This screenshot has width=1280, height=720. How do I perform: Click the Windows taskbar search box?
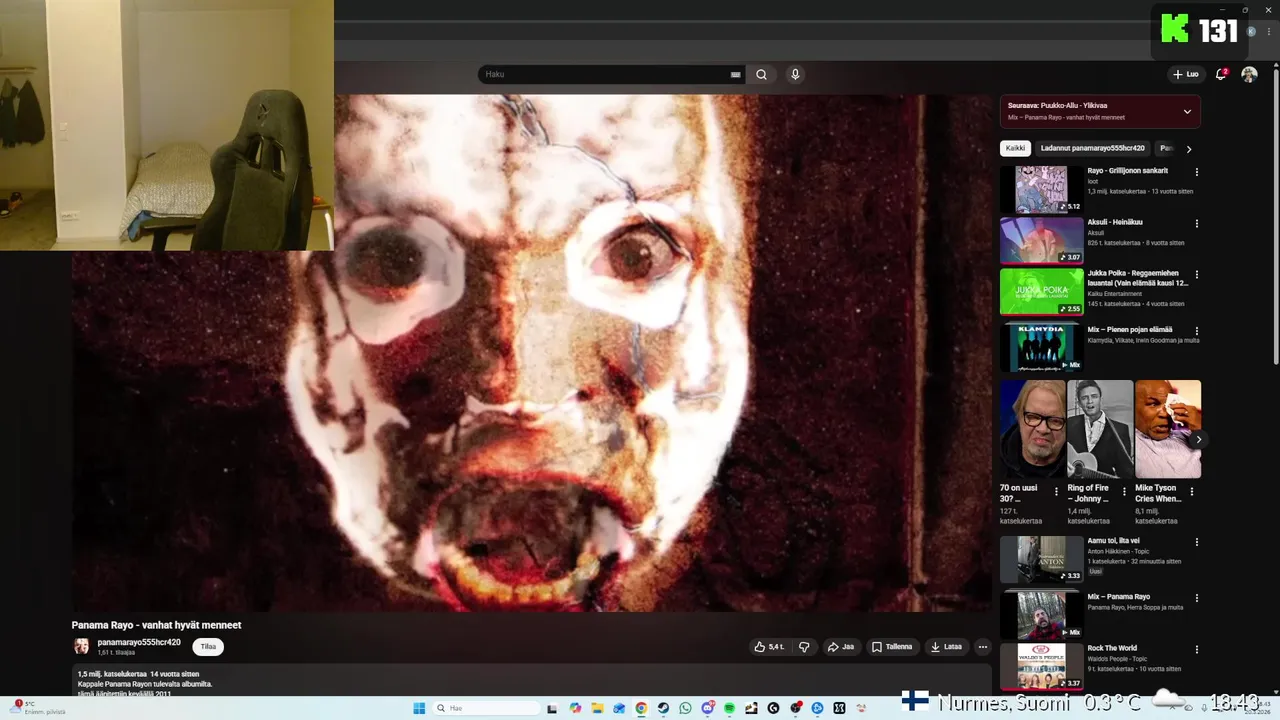[487, 708]
